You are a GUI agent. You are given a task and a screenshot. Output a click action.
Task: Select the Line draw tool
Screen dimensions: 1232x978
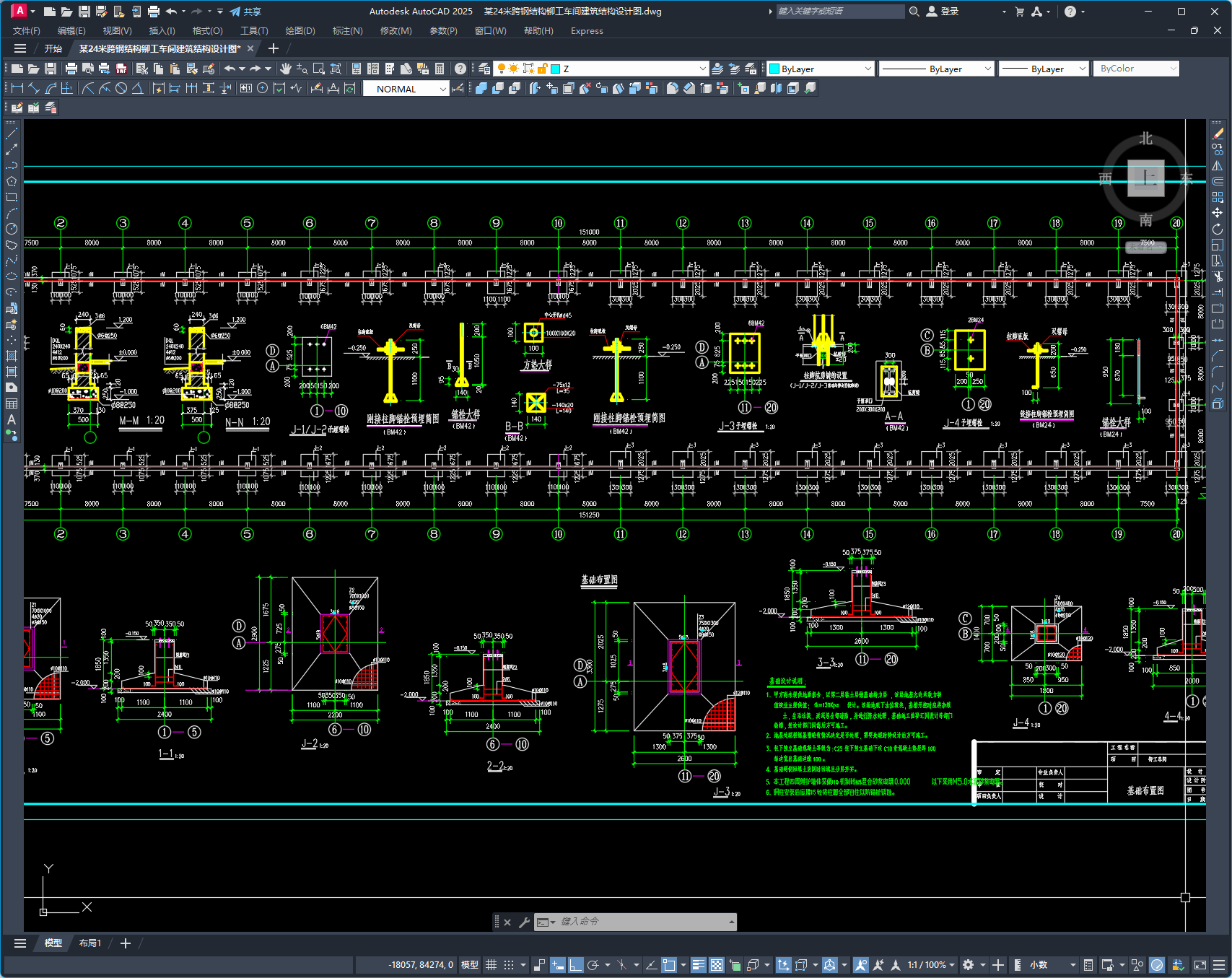(12, 134)
